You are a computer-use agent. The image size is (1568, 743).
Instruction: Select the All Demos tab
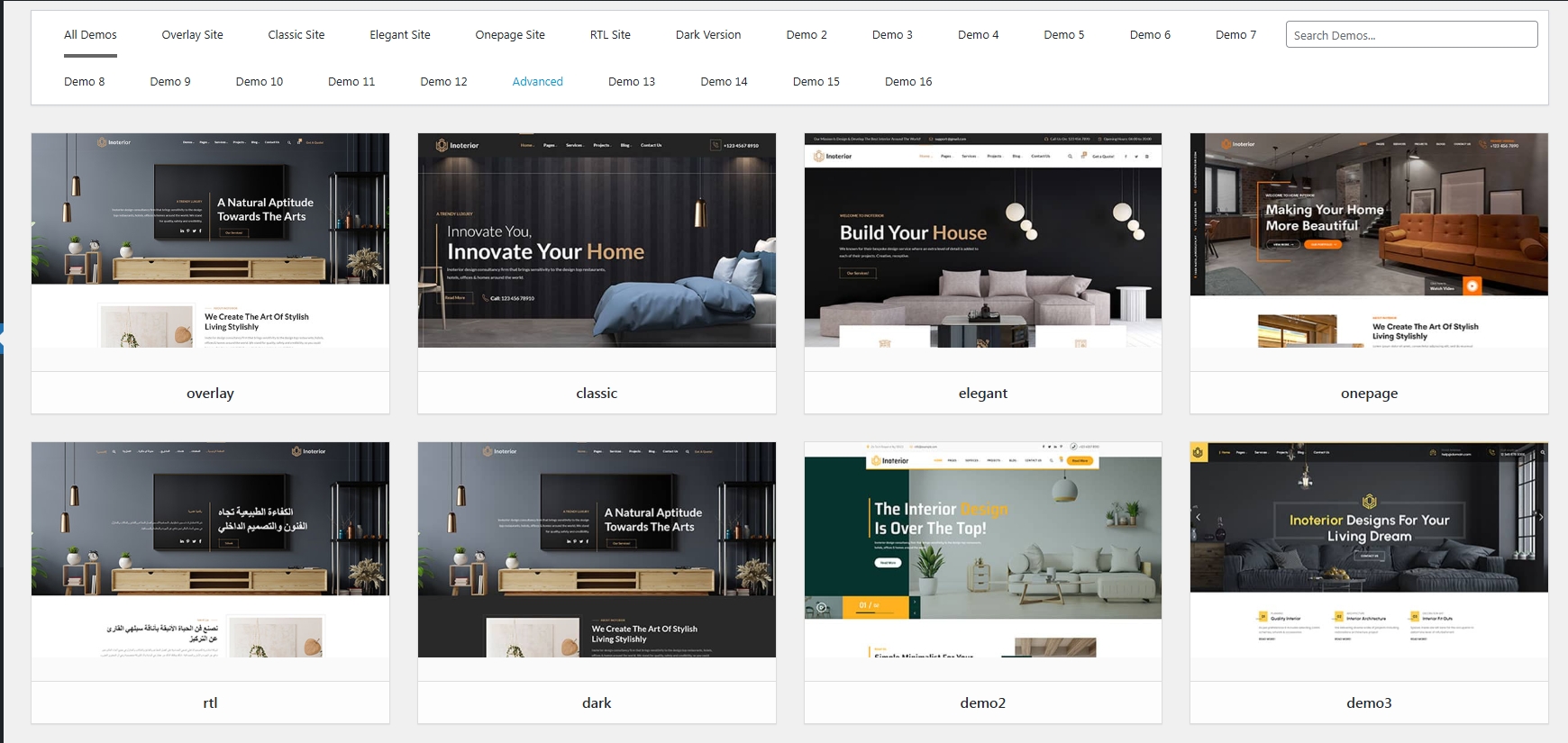90,35
